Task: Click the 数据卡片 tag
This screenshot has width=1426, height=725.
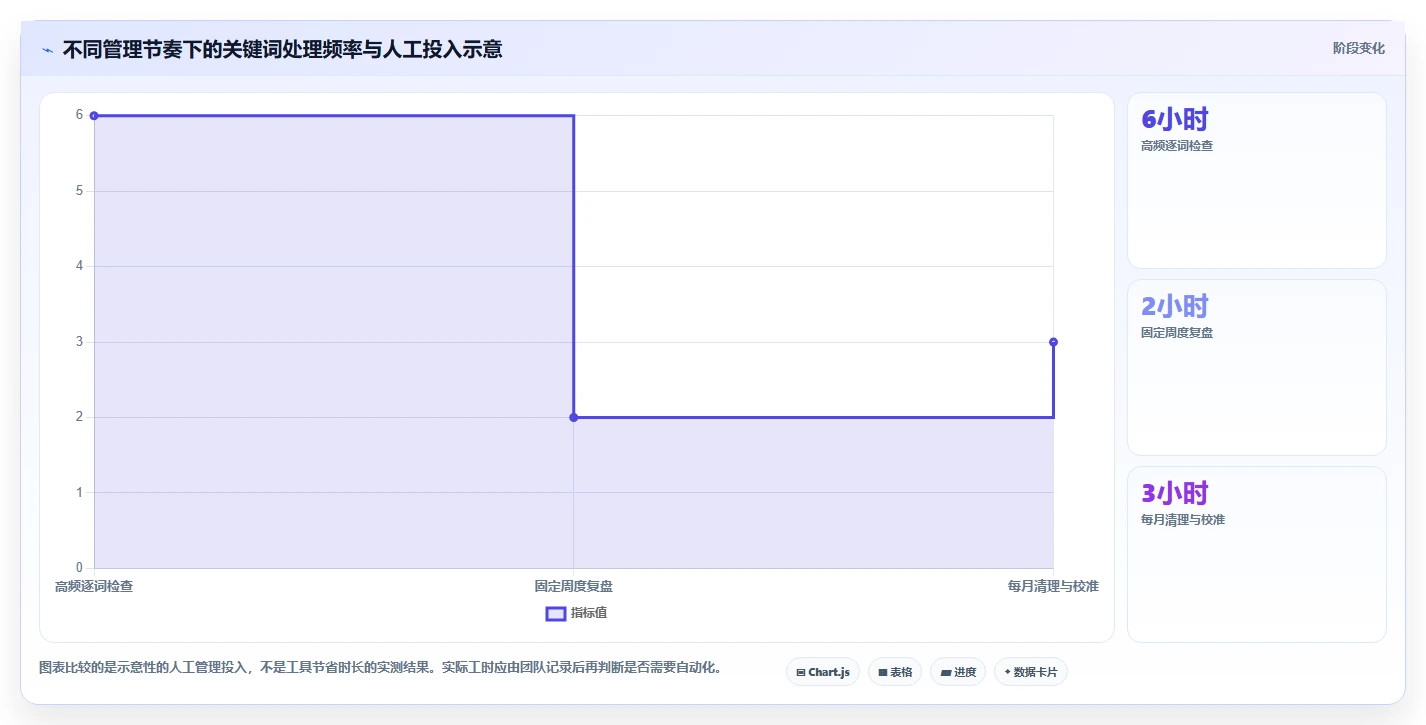Action: point(1031,672)
